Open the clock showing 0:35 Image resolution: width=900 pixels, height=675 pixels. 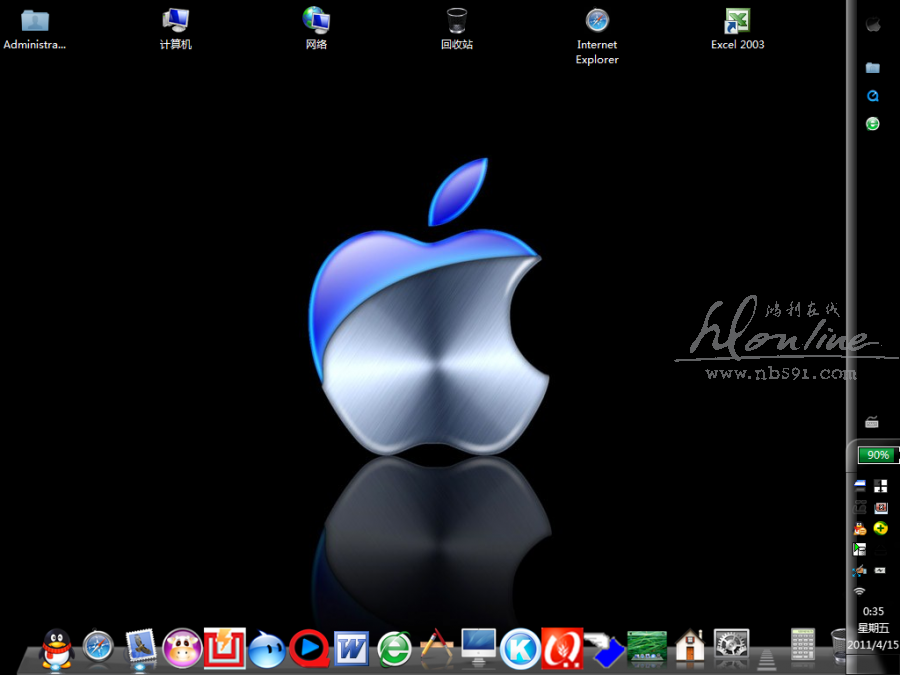(x=873, y=611)
